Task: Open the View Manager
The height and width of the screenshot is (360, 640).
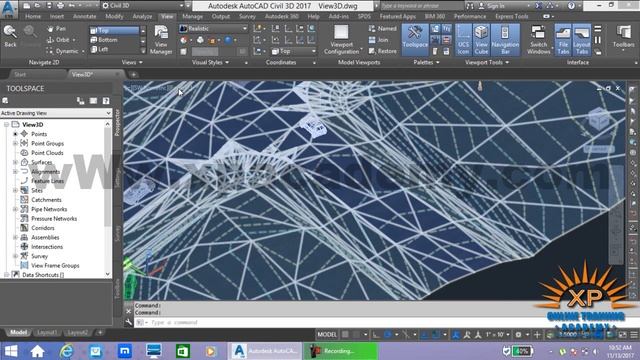Action: [161, 40]
